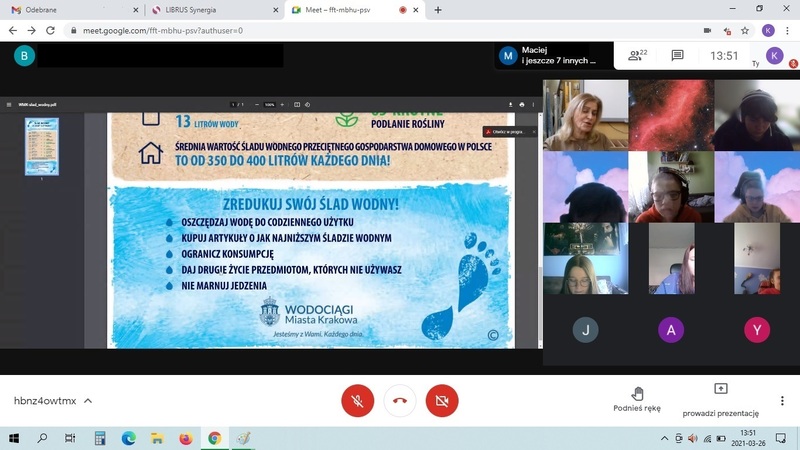Raise hand with Podnieś rękę

(637, 399)
